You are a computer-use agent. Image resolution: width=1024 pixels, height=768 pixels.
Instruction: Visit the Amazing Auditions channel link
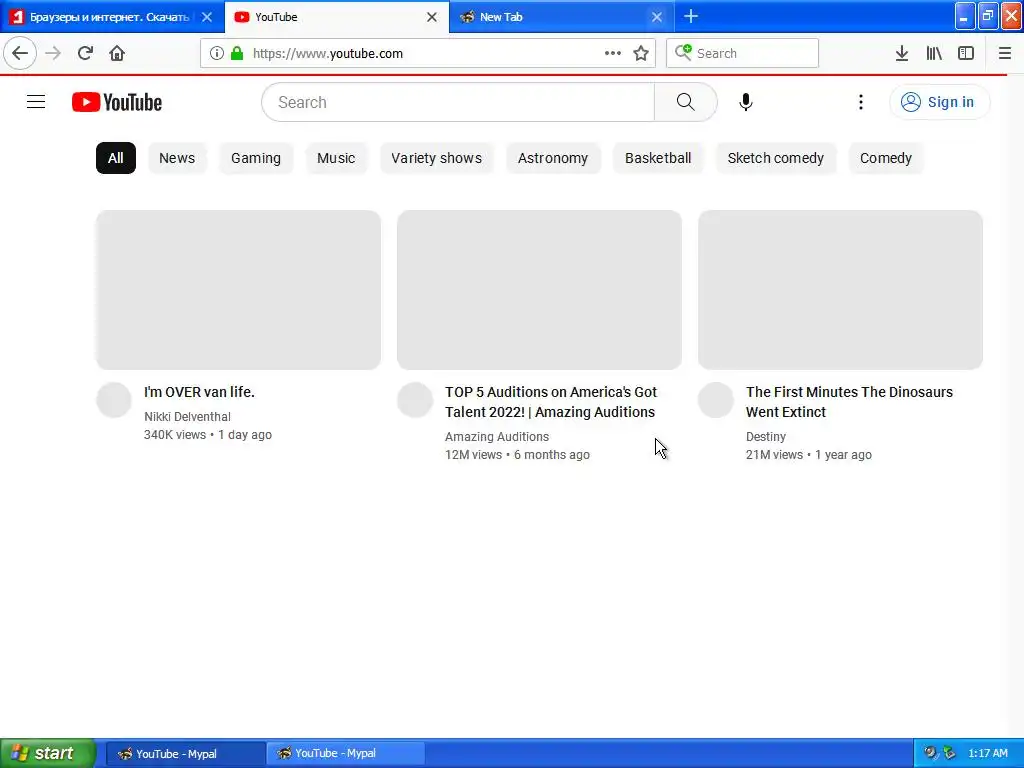click(497, 436)
